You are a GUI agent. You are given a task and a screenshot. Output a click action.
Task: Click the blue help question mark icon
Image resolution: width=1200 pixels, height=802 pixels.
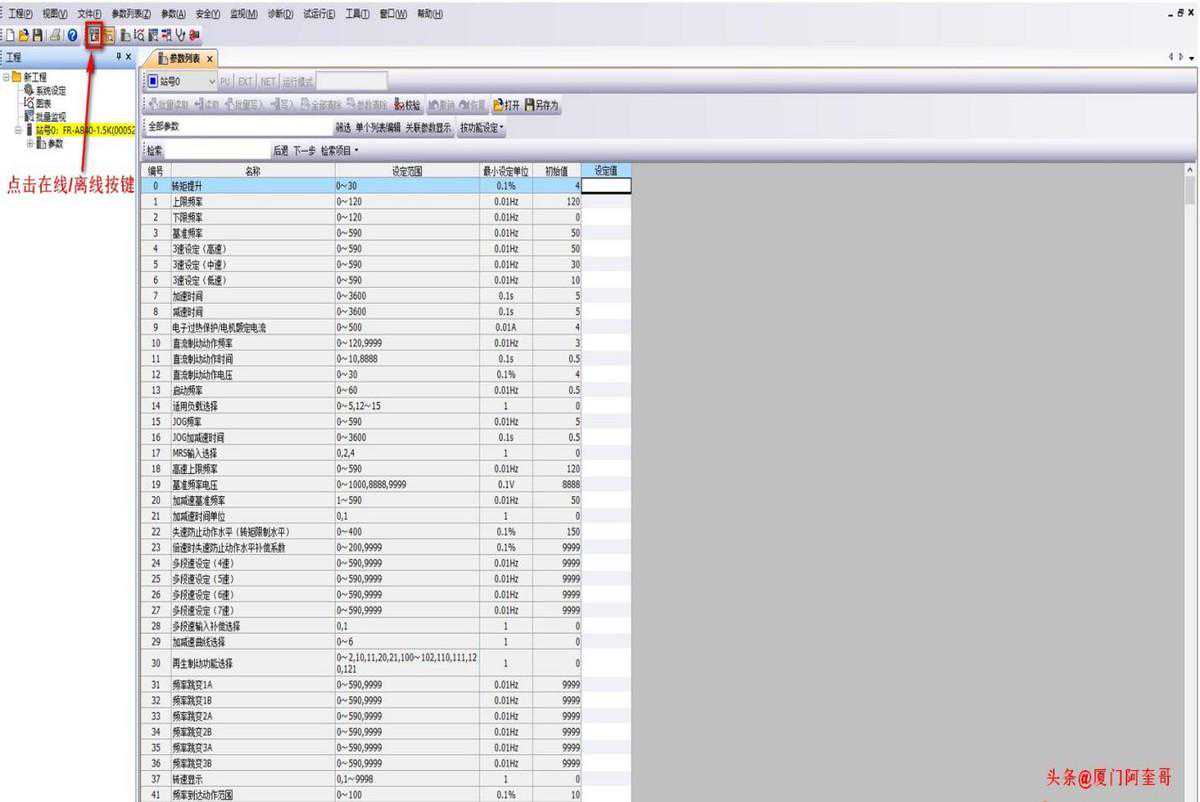click(x=73, y=35)
